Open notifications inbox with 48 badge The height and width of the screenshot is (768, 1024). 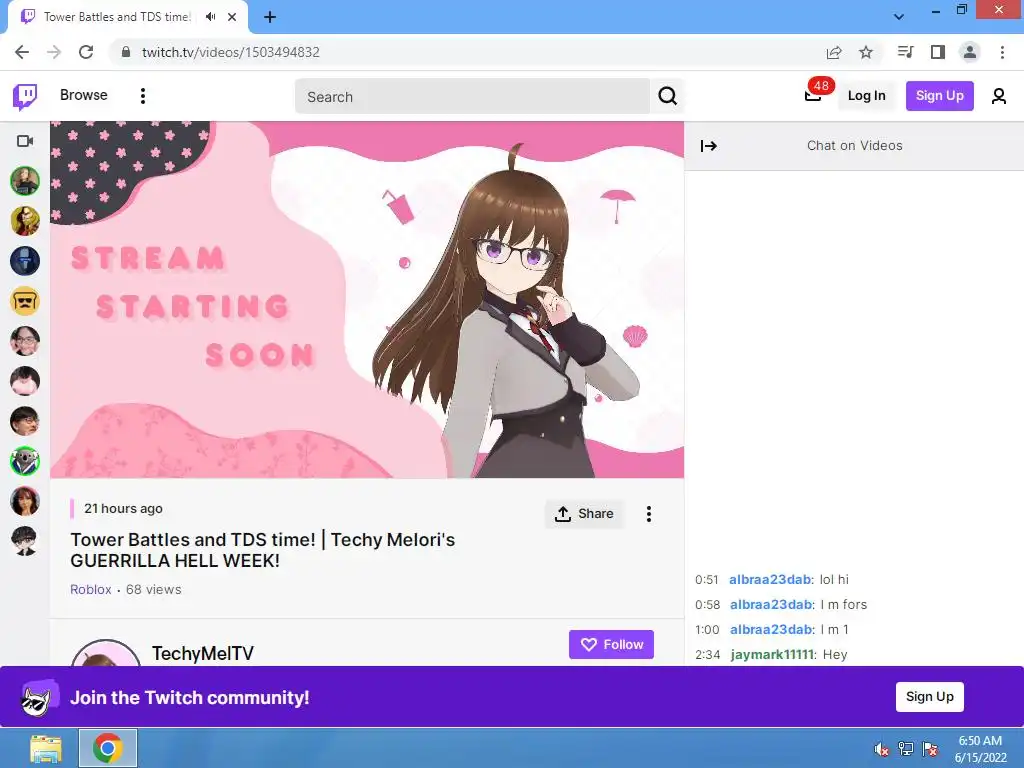pyautogui.click(x=813, y=95)
